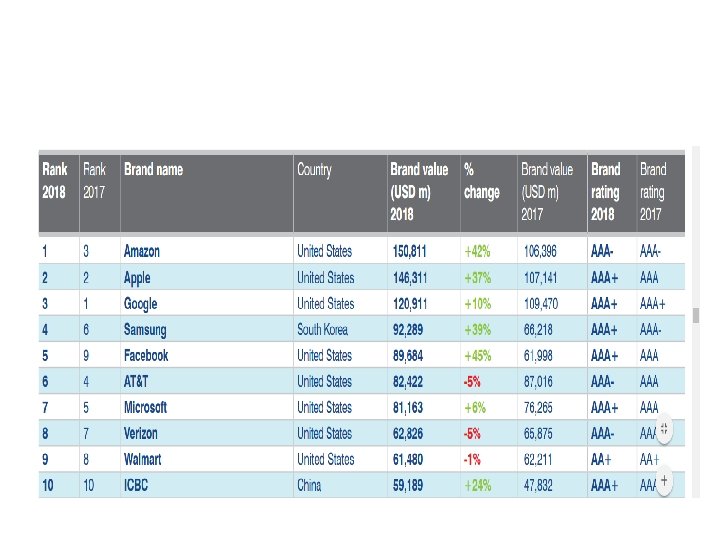Click the Walmart brand name
The image size is (720, 540).
coord(142,459)
